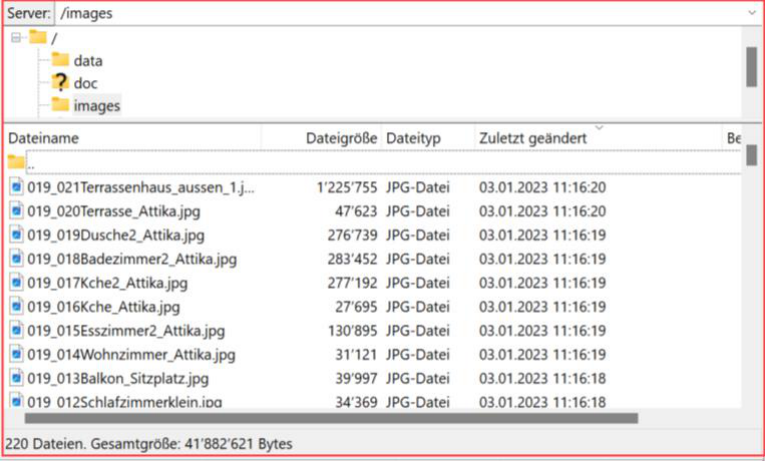This screenshot has height=461, width=765.
Task: Click icon of 019_021Terrassenhaus file
Action: [17, 186]
